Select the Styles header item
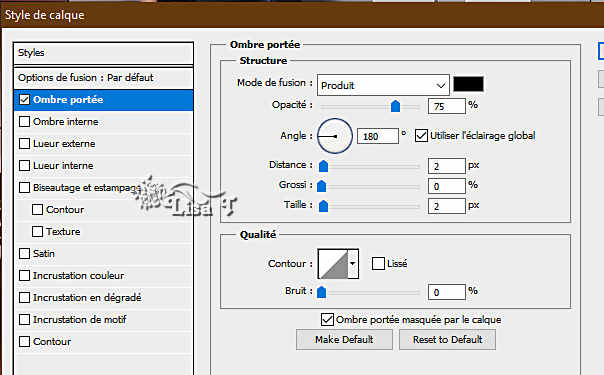The height and width of the screenshot is (375, 604). coord(103,53)
